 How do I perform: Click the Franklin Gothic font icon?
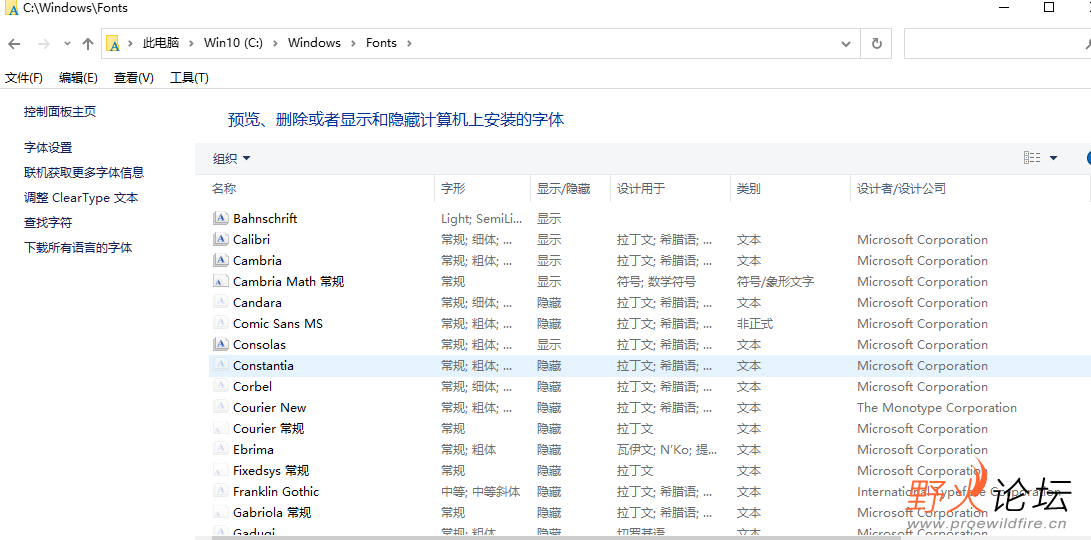221,491
